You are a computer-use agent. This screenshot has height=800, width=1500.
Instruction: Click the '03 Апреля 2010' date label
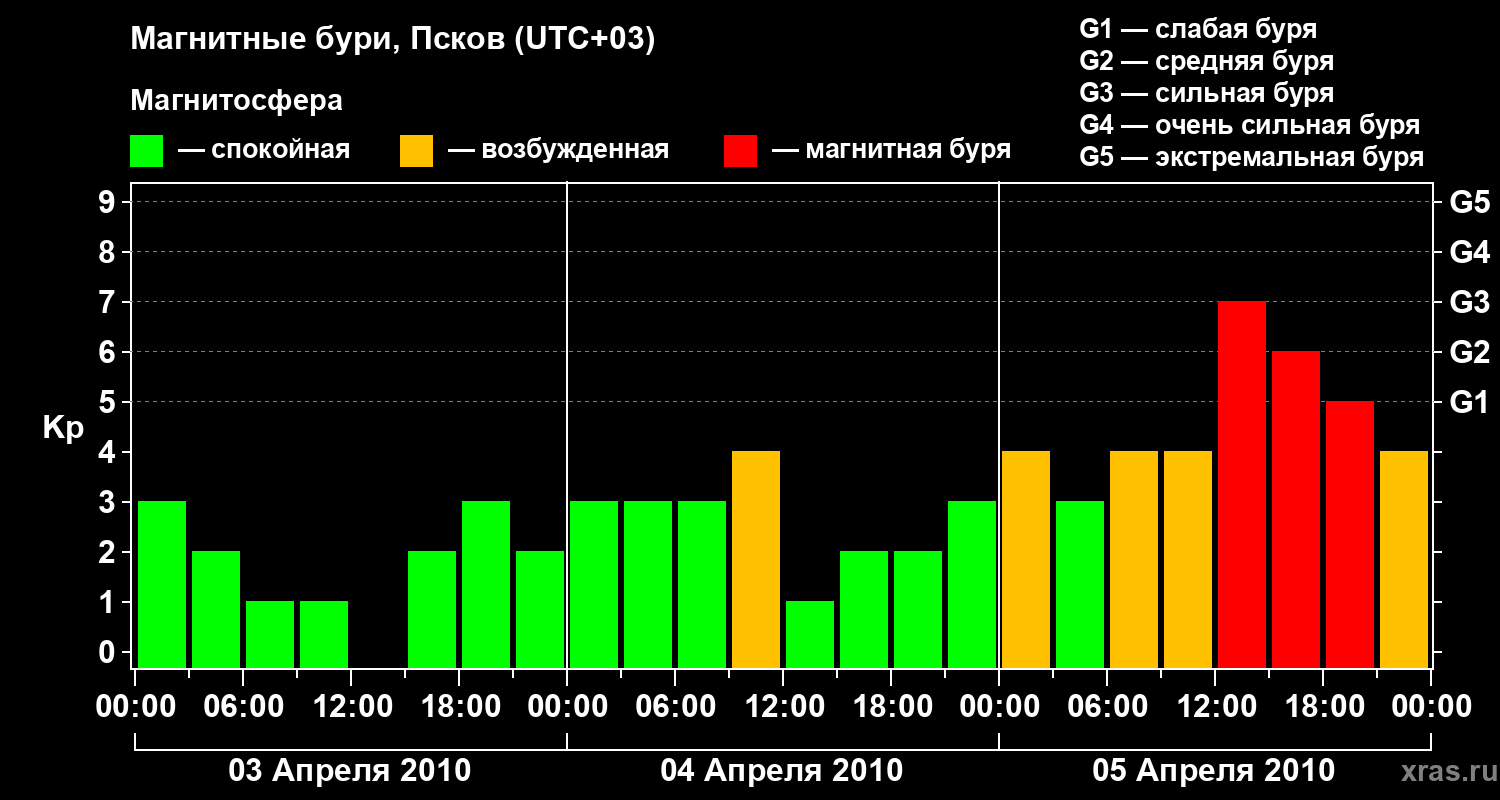[x=350, y=771]
